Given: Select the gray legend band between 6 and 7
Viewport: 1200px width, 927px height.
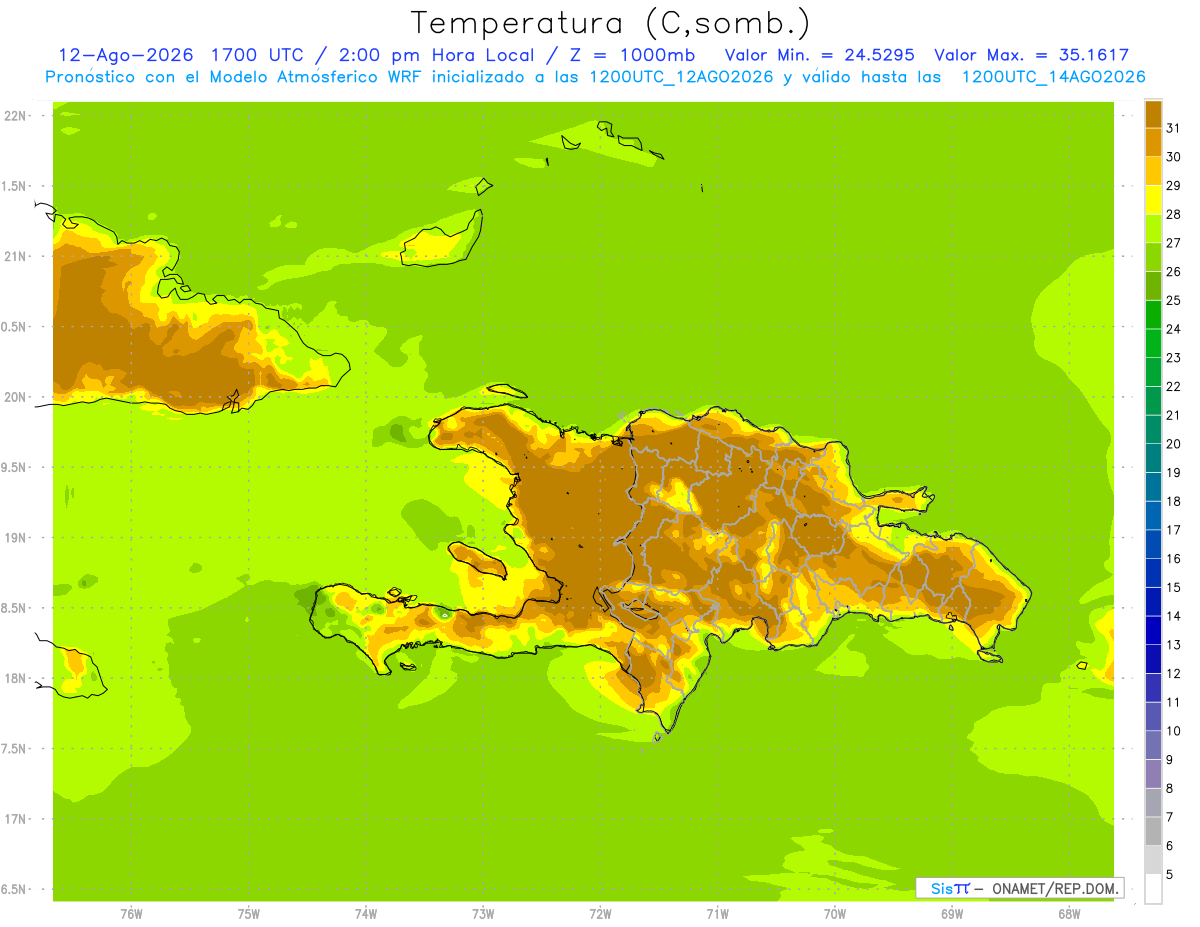Looking at the screenshot, I should 1153,831.
